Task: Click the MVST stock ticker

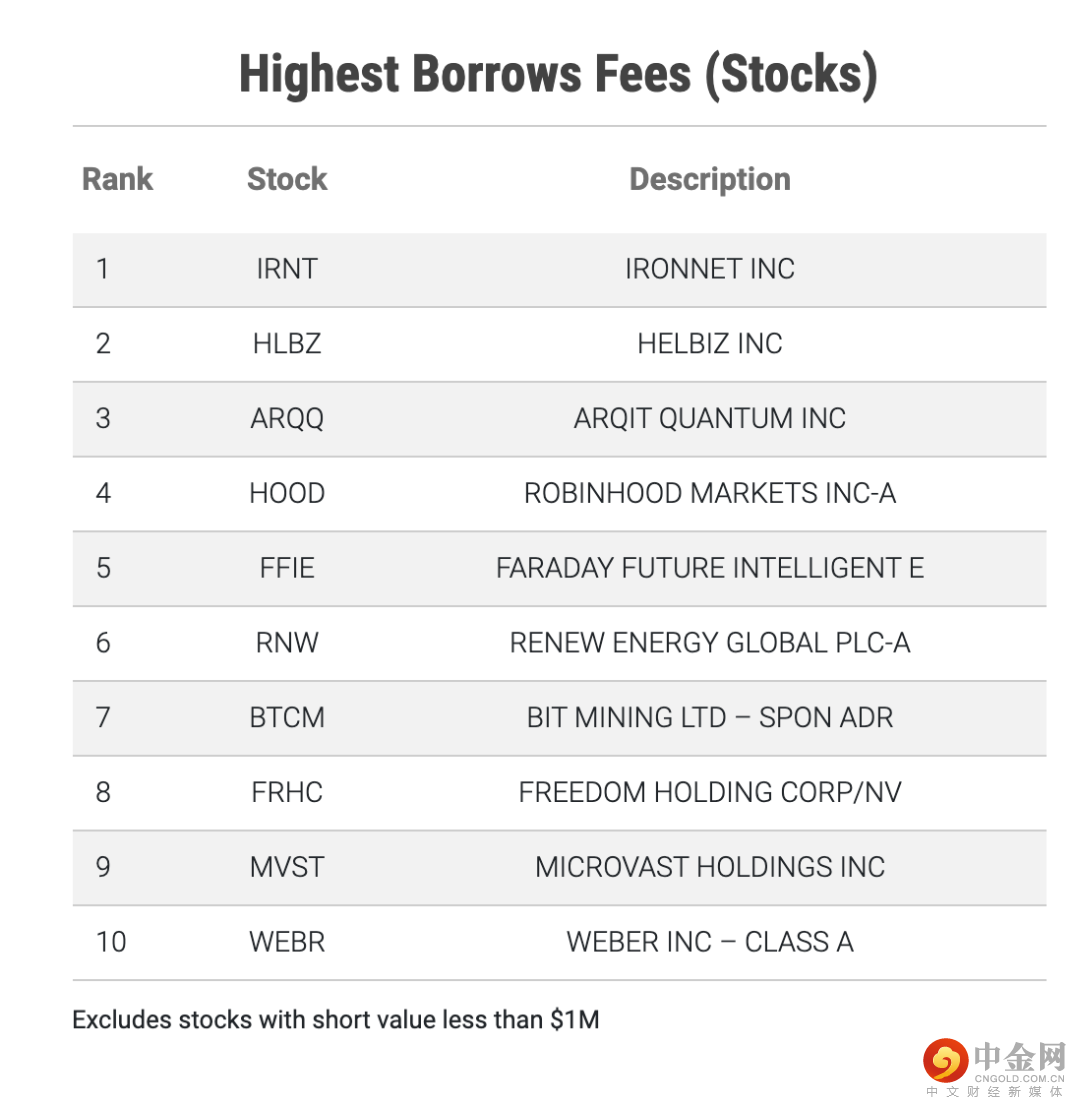Action: click(287, 866)
